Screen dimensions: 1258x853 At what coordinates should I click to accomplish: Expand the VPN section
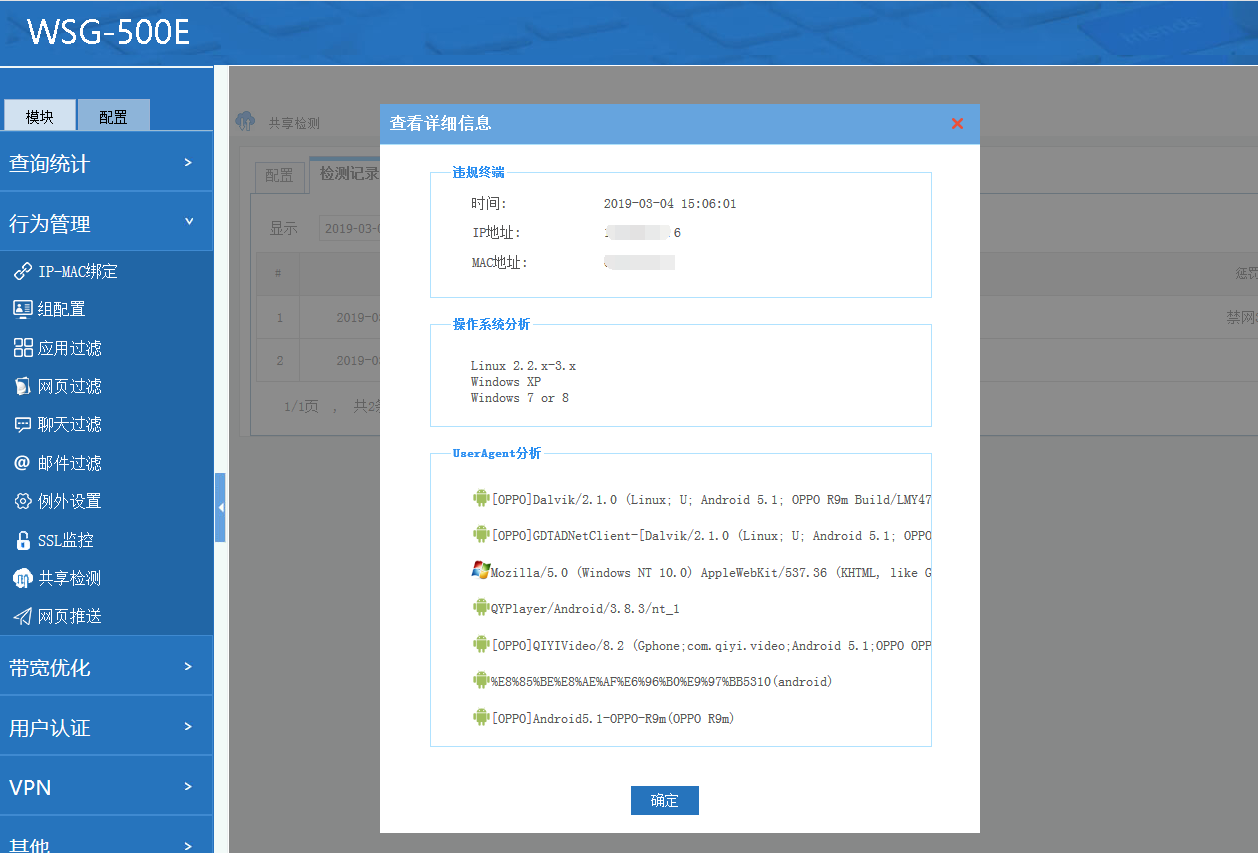[x=106, y=787]
